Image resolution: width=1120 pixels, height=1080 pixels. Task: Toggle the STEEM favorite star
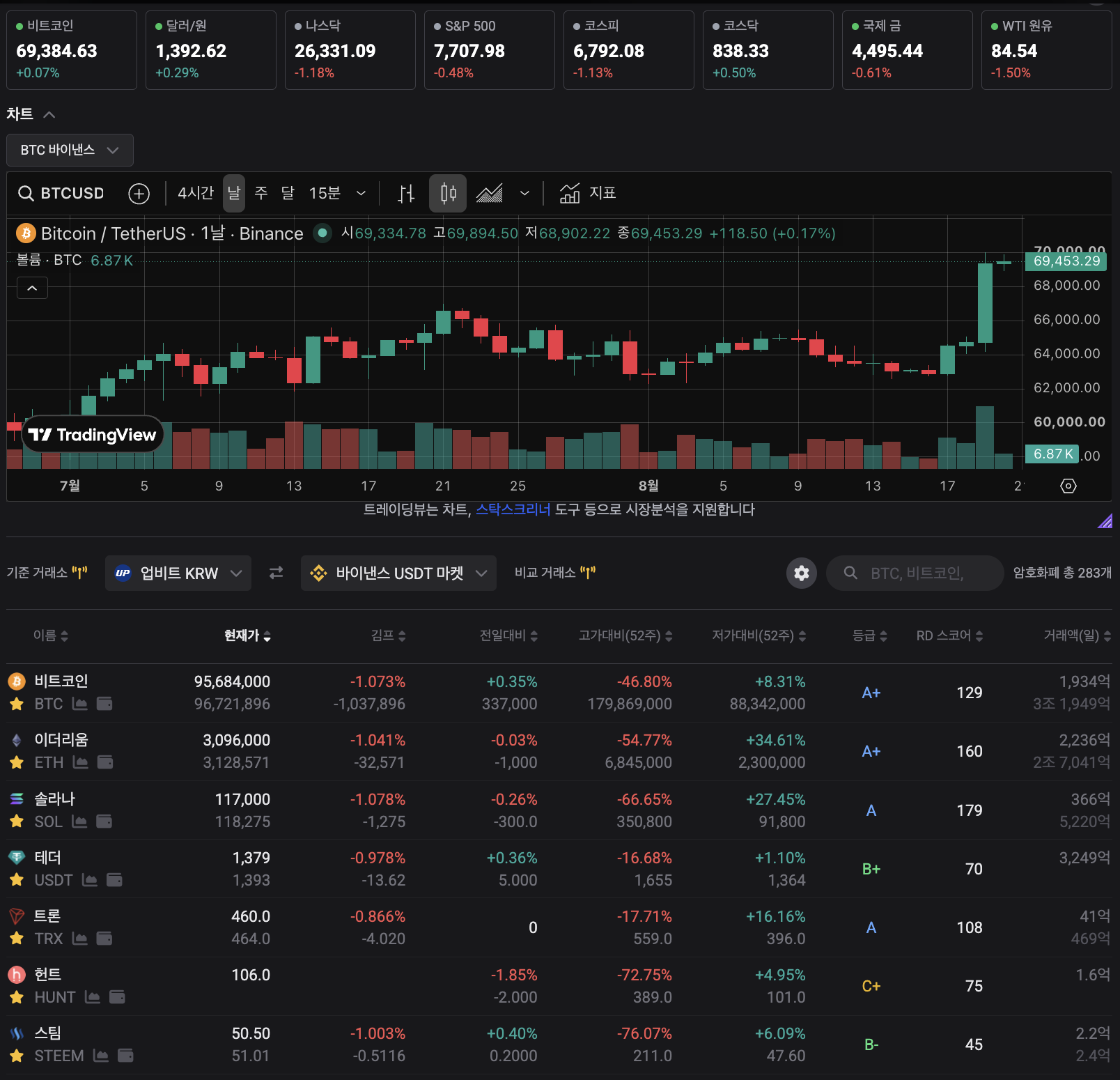17,1056
